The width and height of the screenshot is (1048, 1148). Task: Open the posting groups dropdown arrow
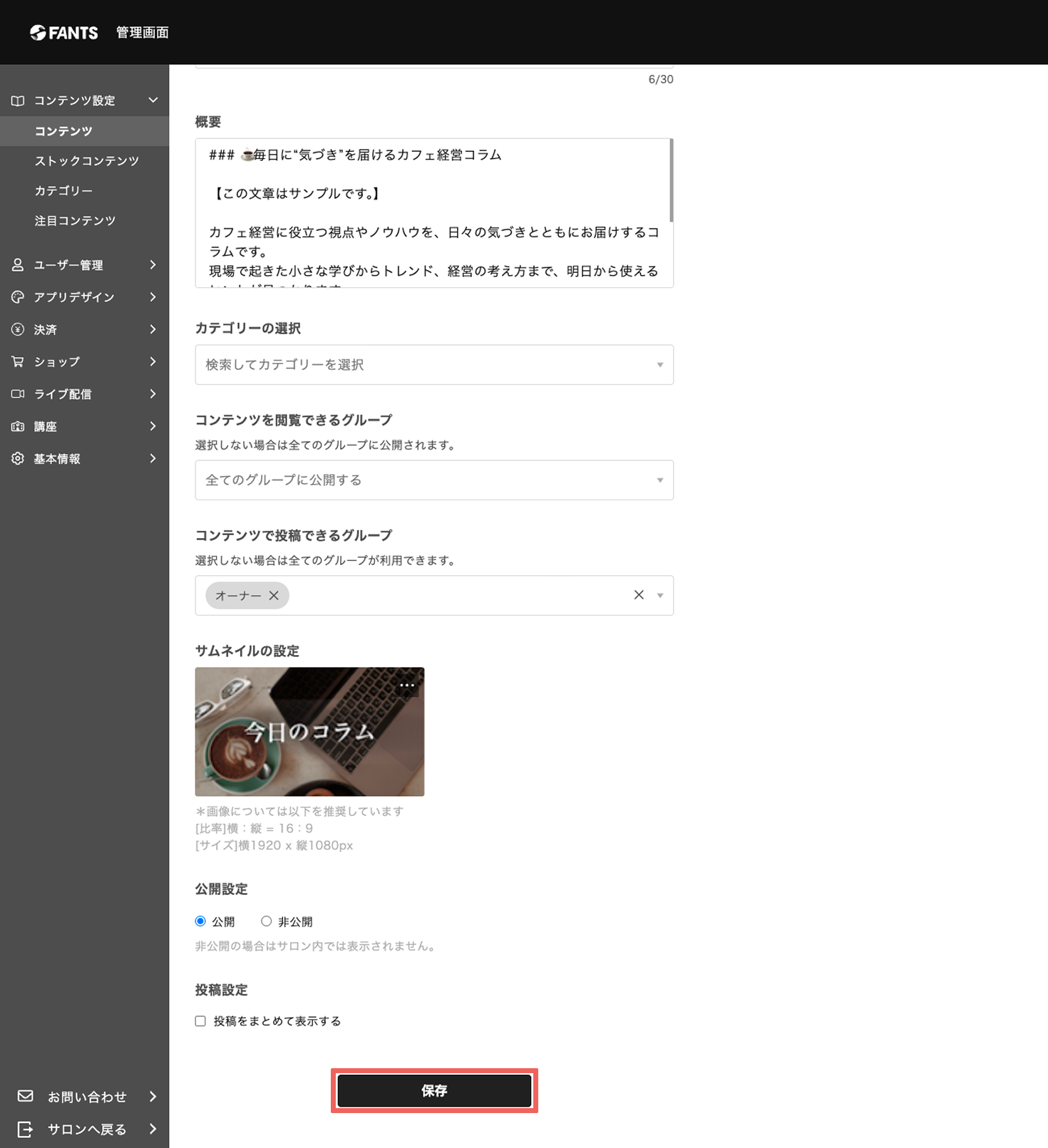pos(660,596)
